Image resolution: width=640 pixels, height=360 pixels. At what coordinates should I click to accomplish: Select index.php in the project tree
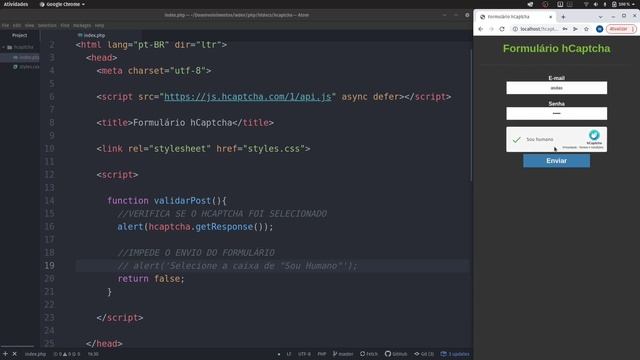pos(26,58)
